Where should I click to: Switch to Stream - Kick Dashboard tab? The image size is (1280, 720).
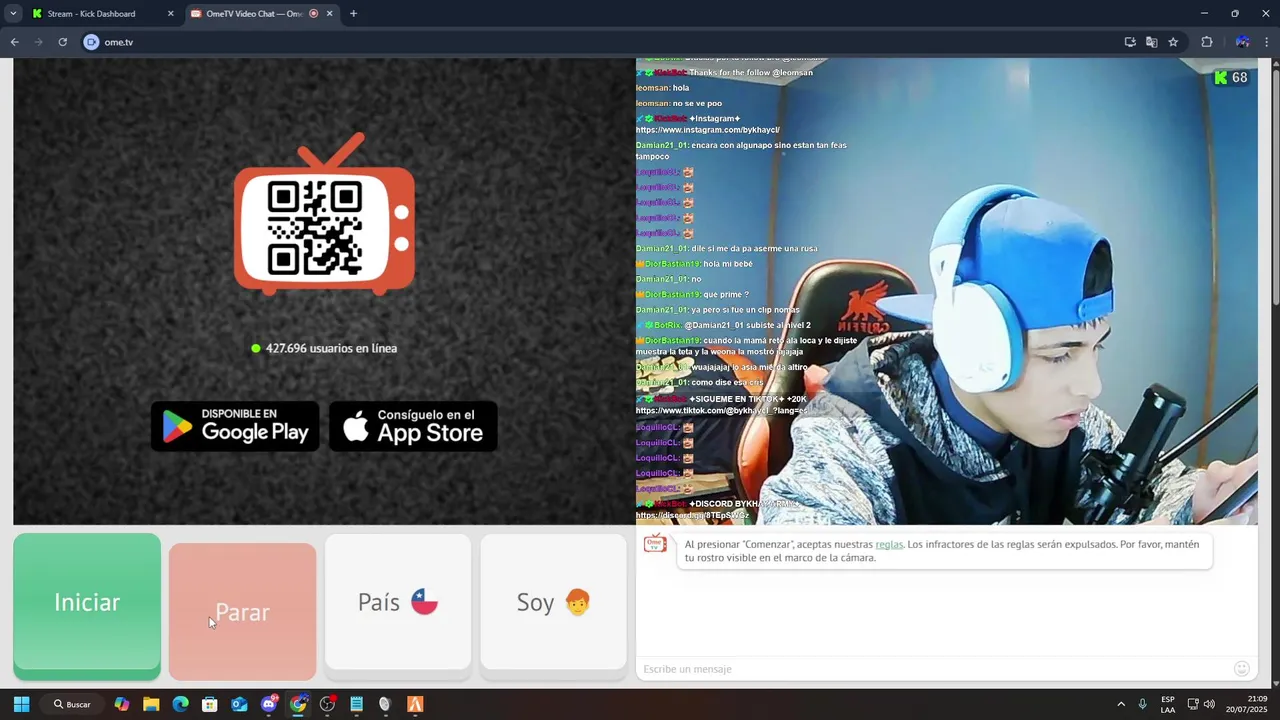pos(92,14)
